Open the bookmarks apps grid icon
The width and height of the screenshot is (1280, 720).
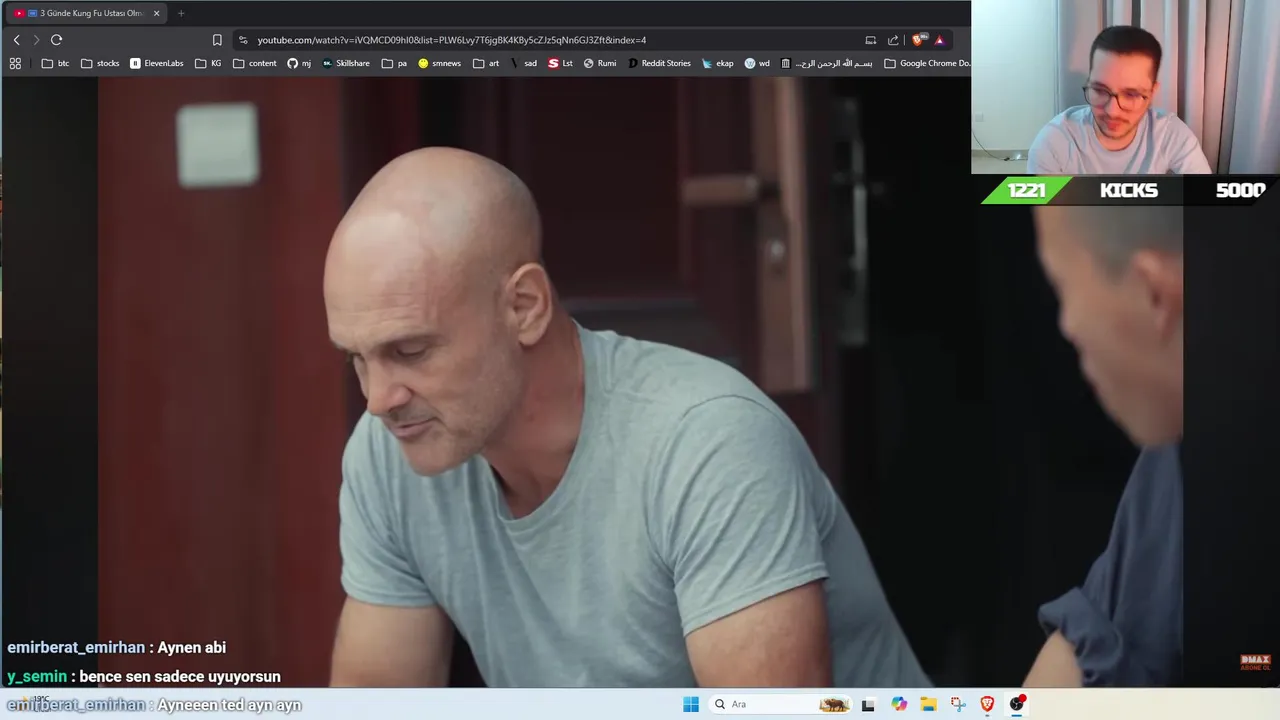15,63
